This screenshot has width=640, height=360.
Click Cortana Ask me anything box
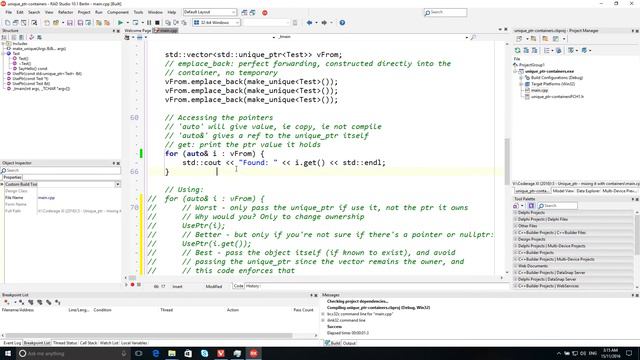click(x=73, y=353)
